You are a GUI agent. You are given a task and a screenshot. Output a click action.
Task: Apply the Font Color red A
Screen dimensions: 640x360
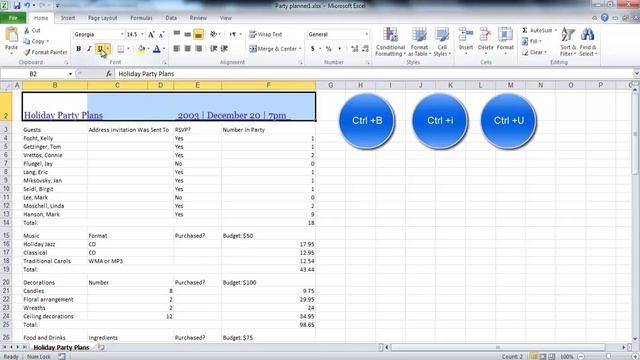pyautogui.click(x=157, y=49)
